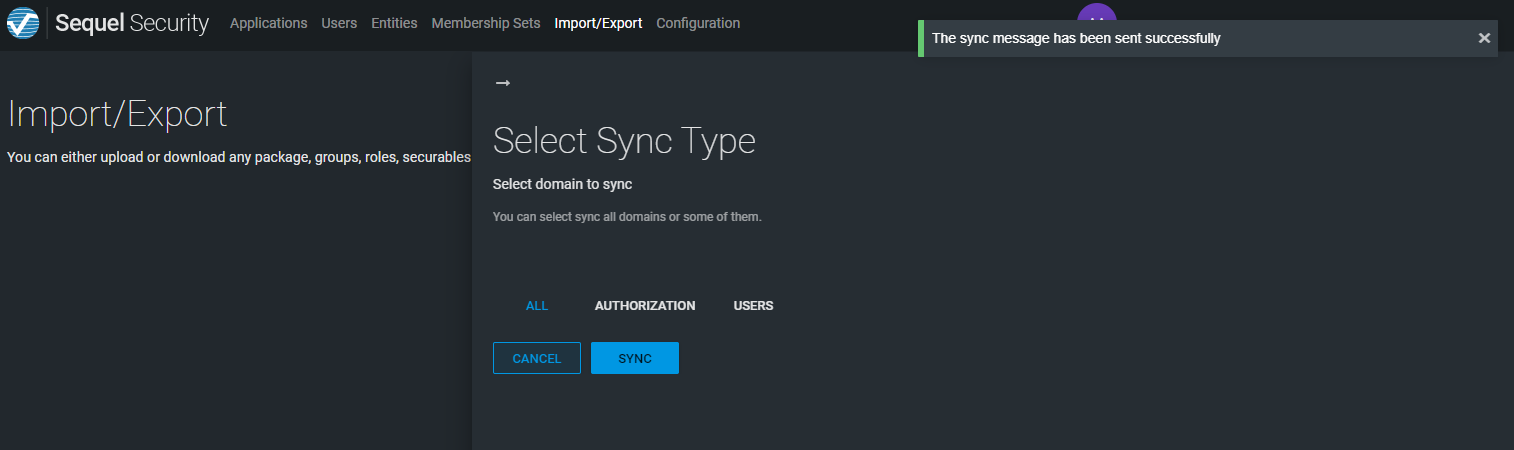Select the USERS domain sync option

click(753, 306)
